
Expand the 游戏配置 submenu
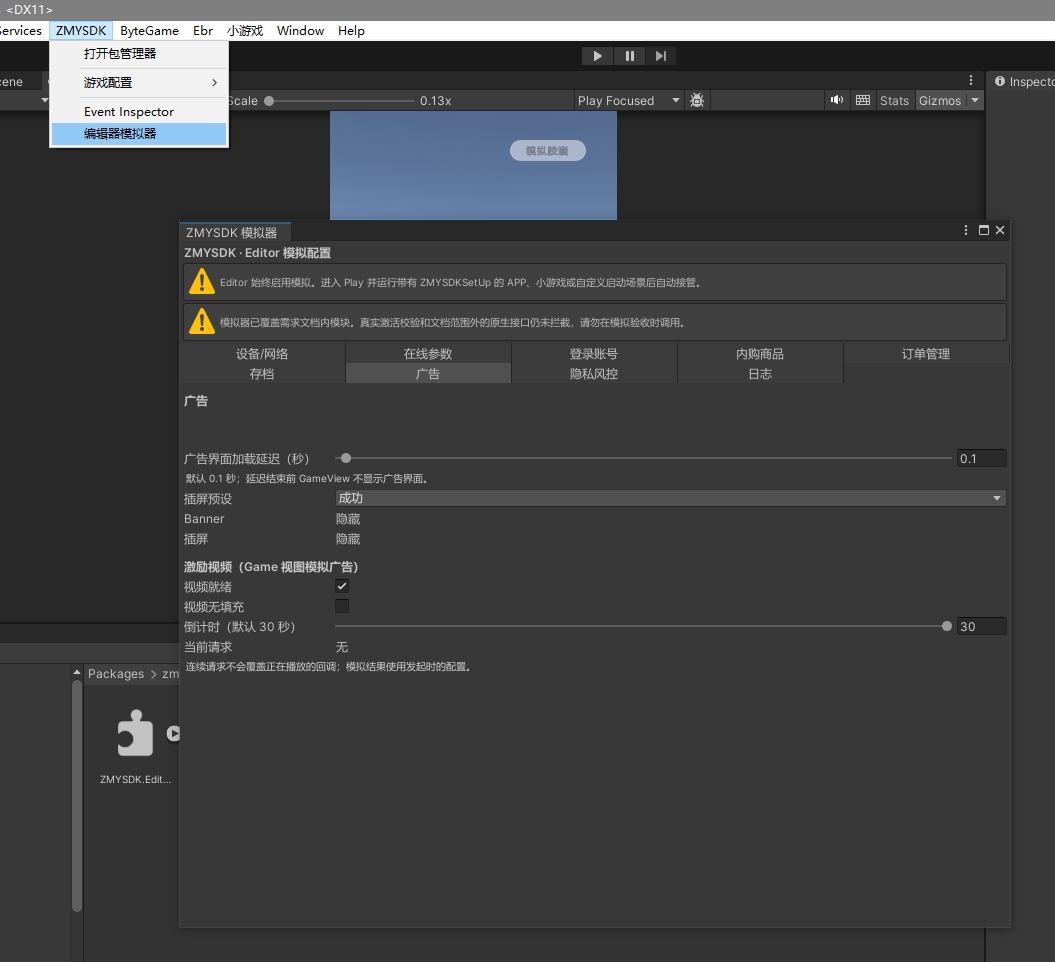(x=139, y=83)
